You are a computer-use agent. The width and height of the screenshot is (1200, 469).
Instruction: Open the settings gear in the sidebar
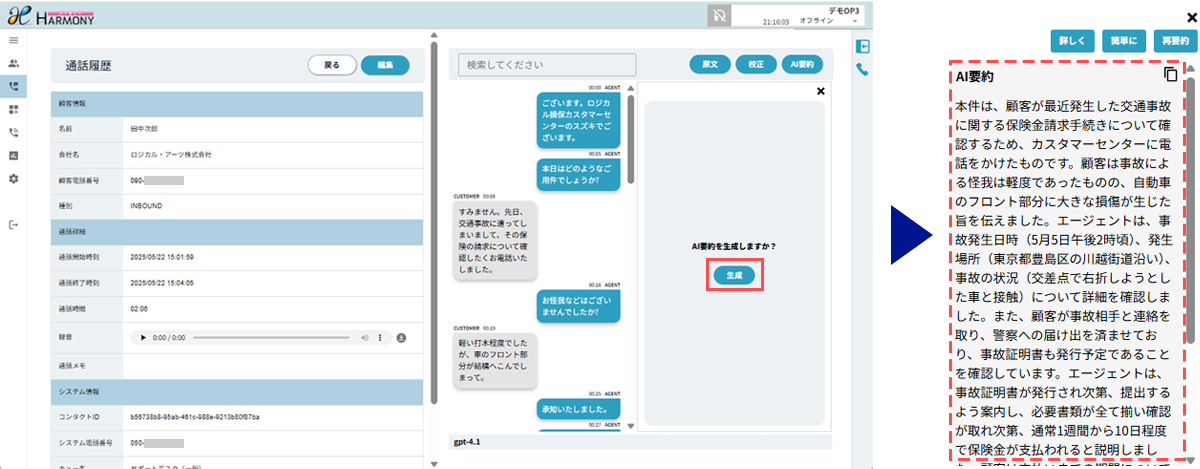13,178
